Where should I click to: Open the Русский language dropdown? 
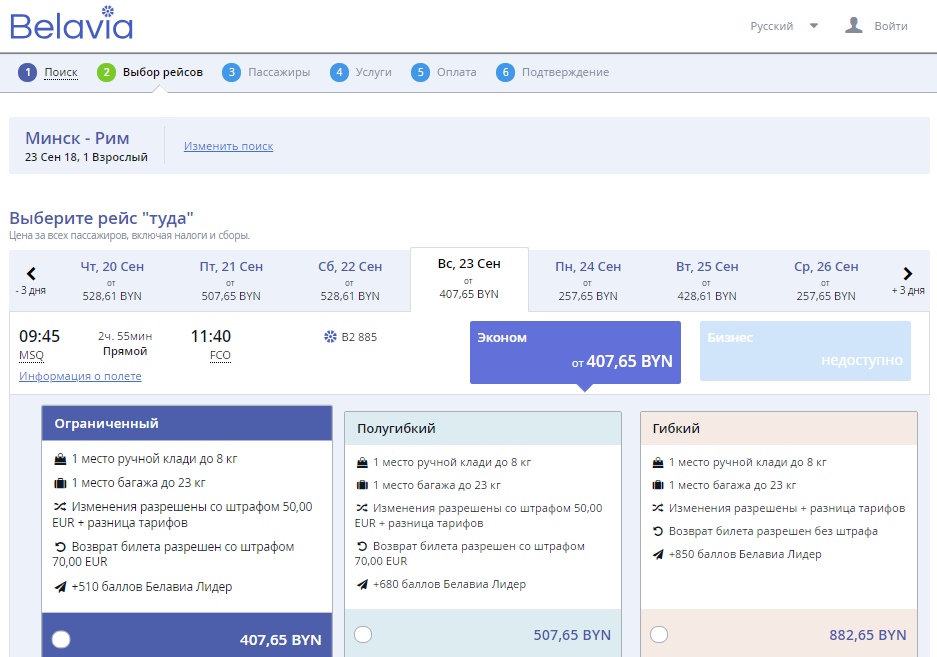784,26
